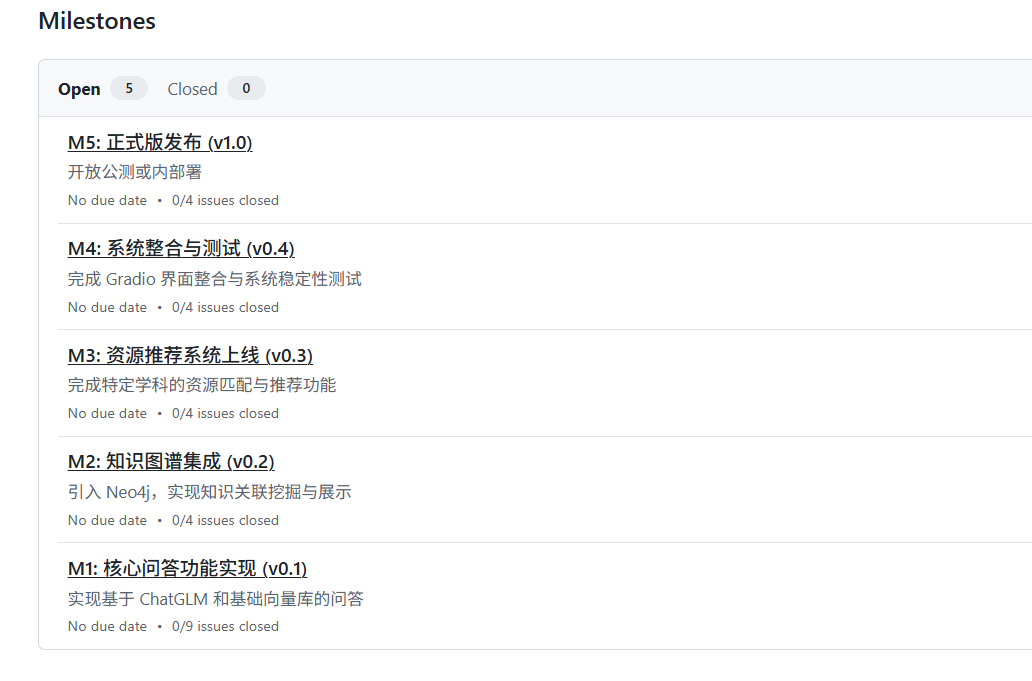1032x681 pixels.
Task: Click the closed count badge showing 0
Action: click(246, 88)
